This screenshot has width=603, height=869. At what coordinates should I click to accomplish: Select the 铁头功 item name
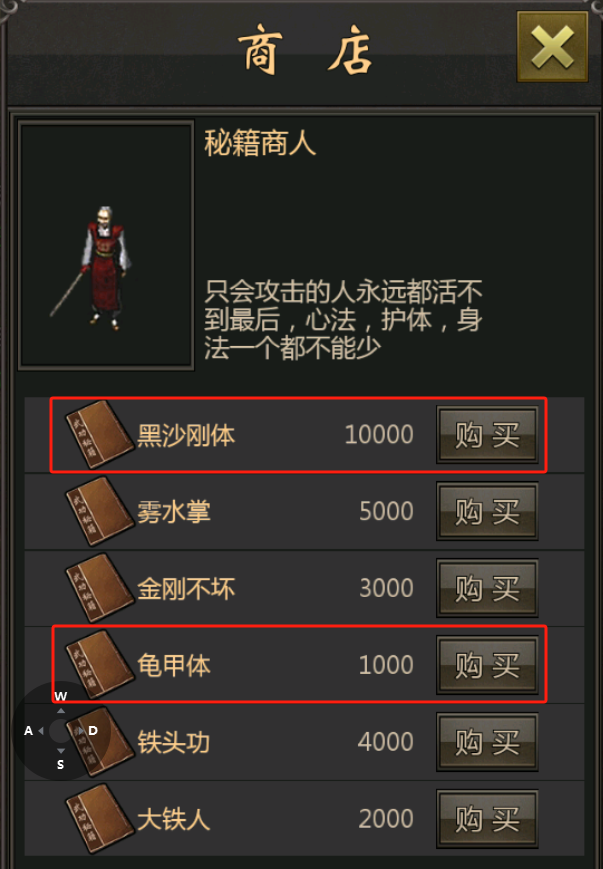[173, 743]
